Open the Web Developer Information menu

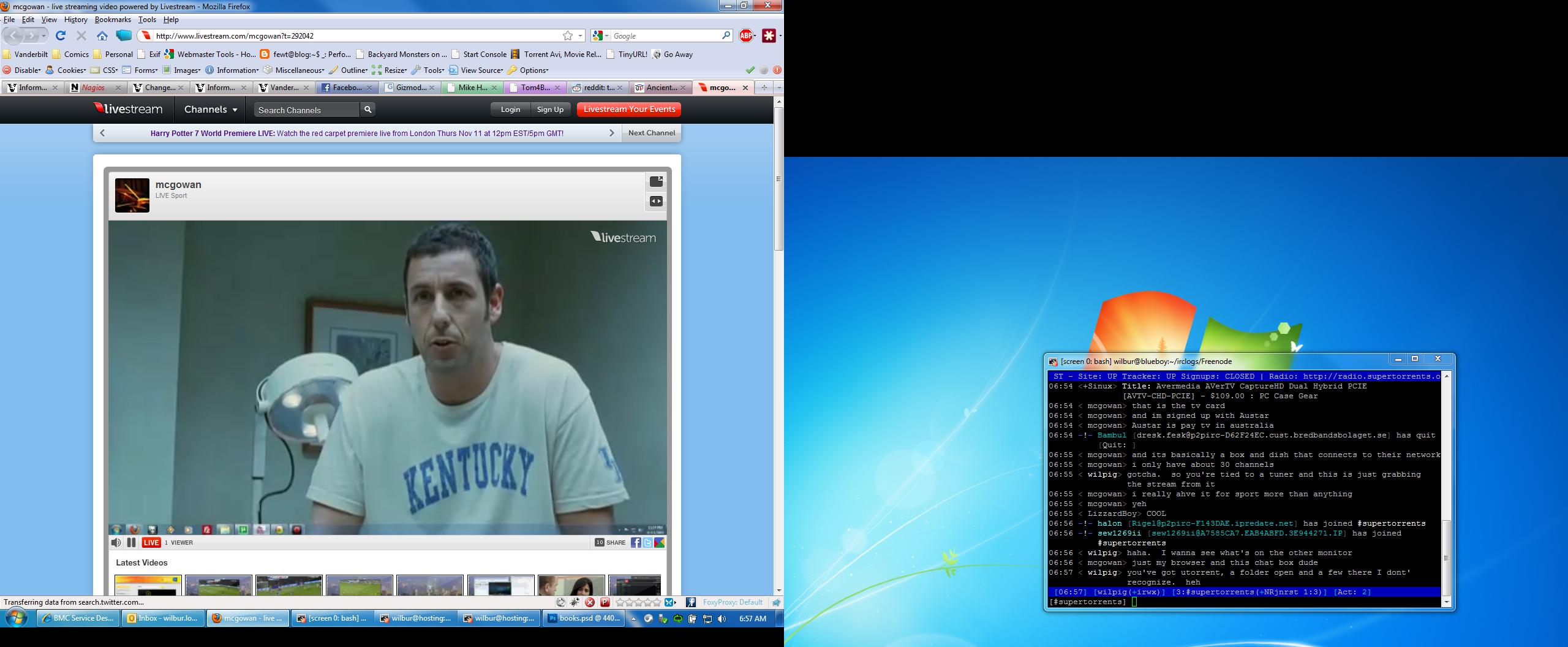pos(232,70)
